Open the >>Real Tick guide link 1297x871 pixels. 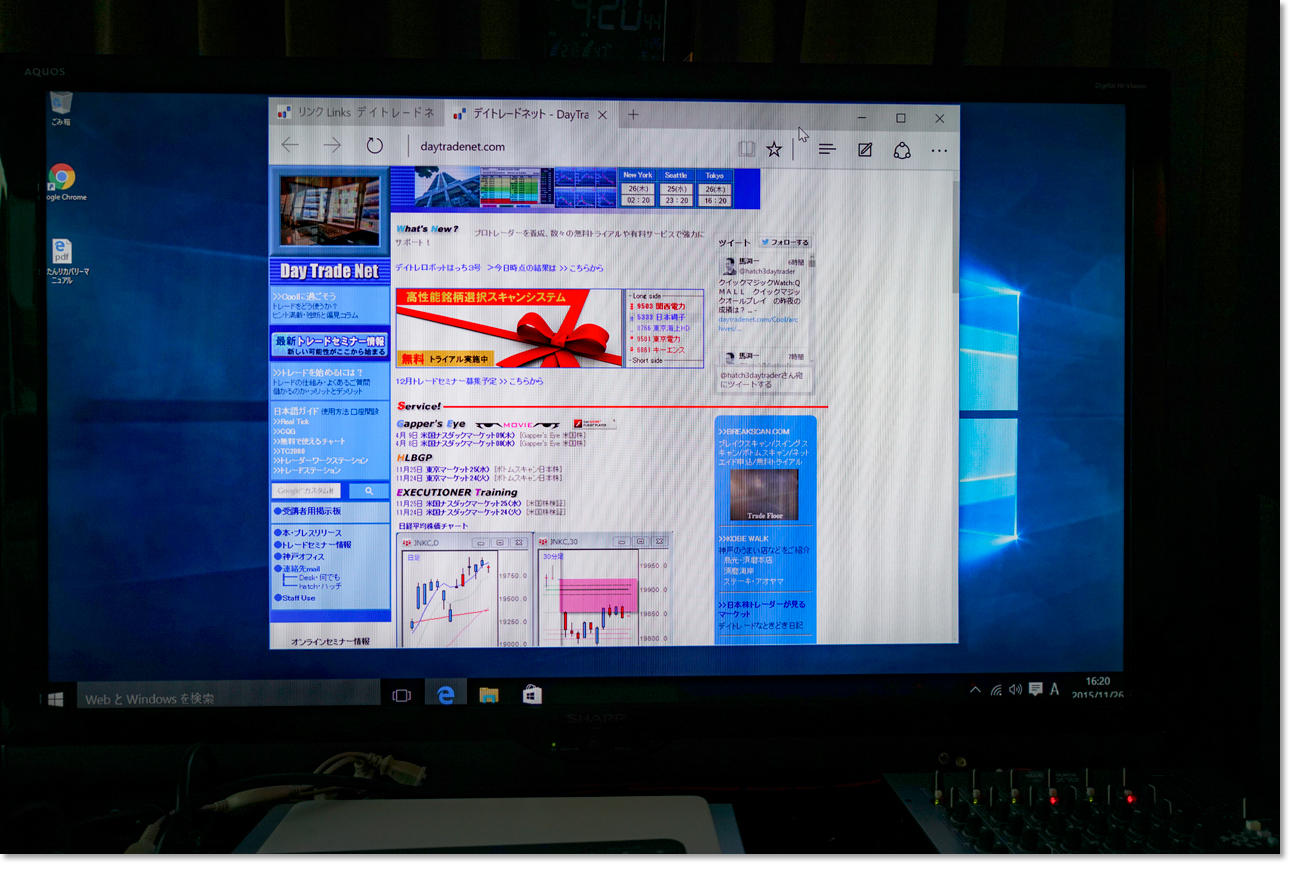click(x=291, y=422)
